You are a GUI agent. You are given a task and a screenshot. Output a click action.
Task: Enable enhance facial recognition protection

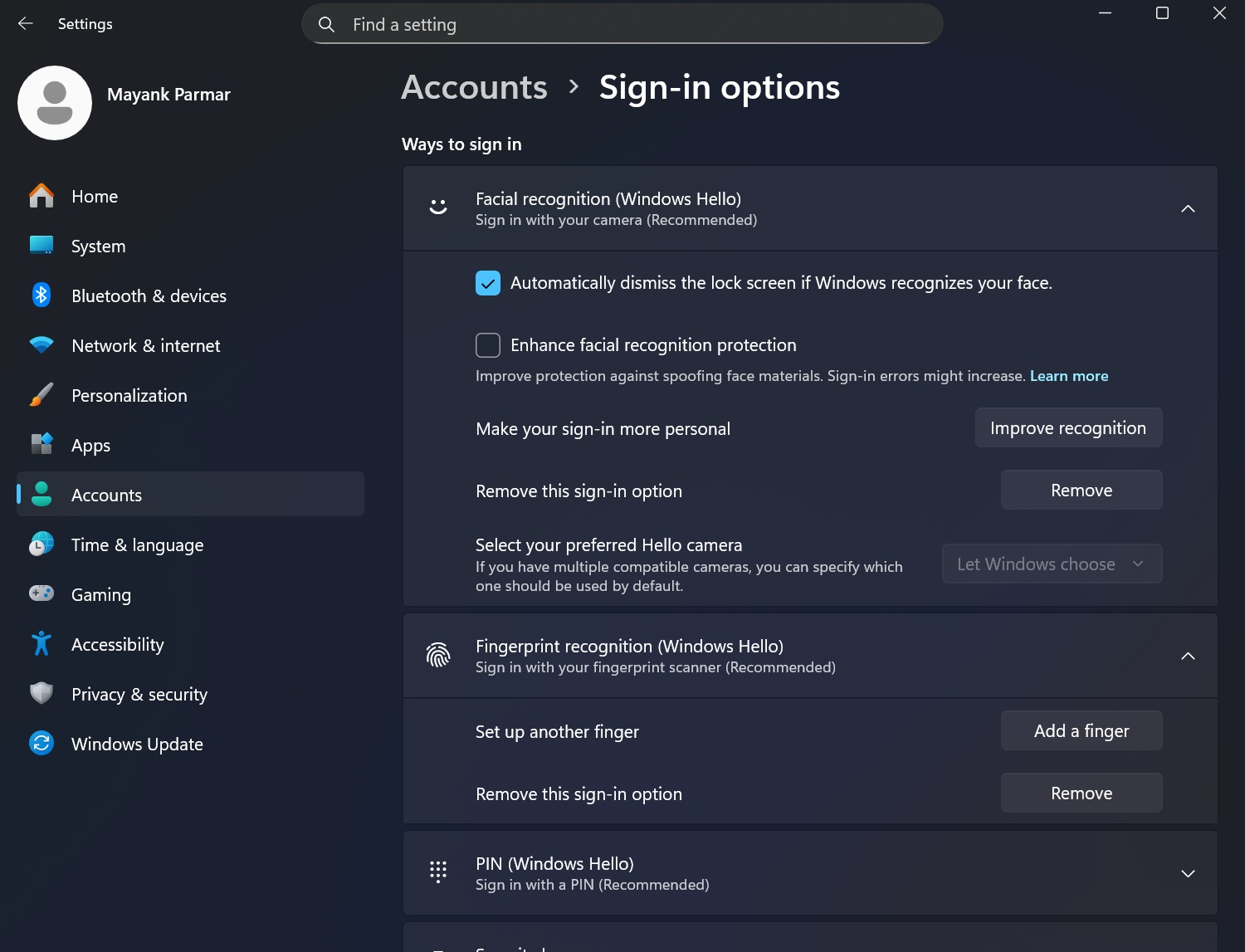pos(487,344)
